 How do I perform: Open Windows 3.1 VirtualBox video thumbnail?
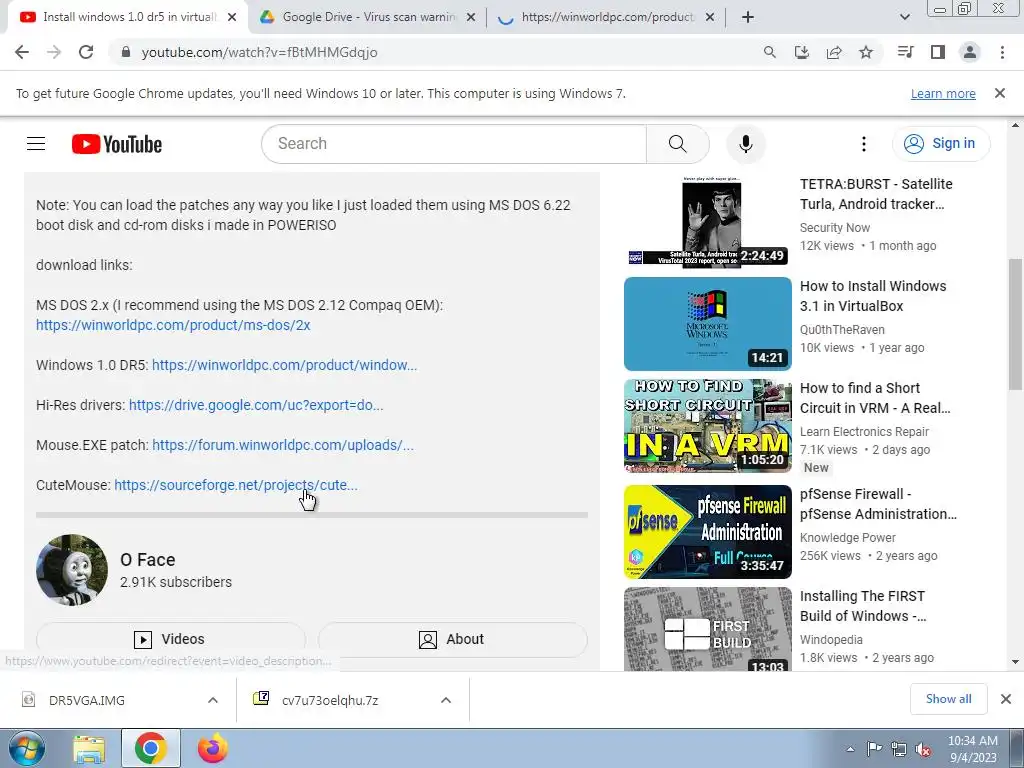click(x=708, y=324)
